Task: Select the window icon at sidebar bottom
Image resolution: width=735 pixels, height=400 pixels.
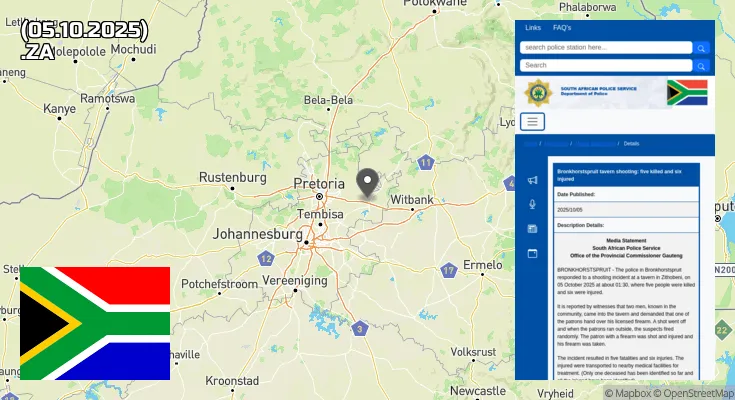Action: 532,254
